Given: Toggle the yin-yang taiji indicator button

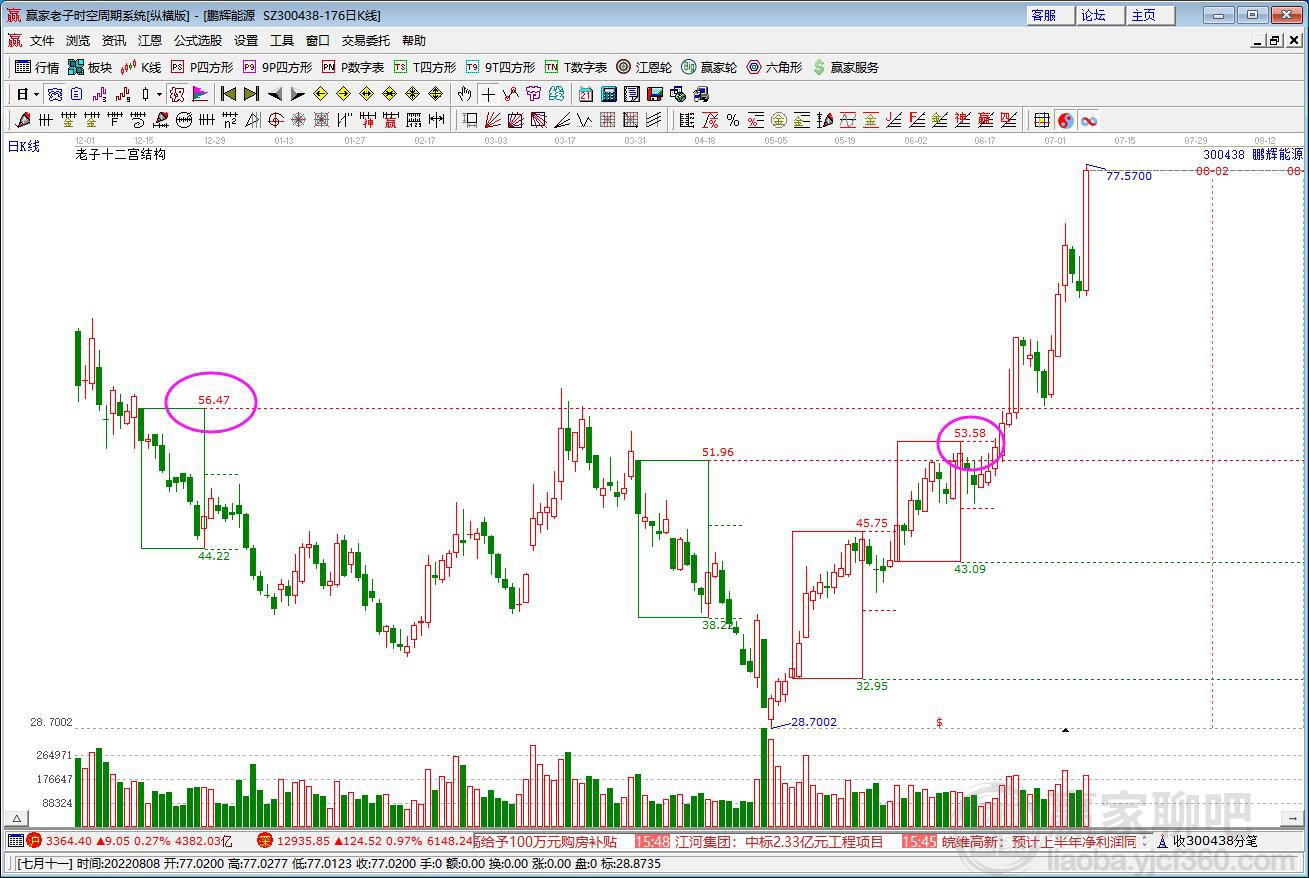Looking at the screenshot, I should [x=1066, y=120].
